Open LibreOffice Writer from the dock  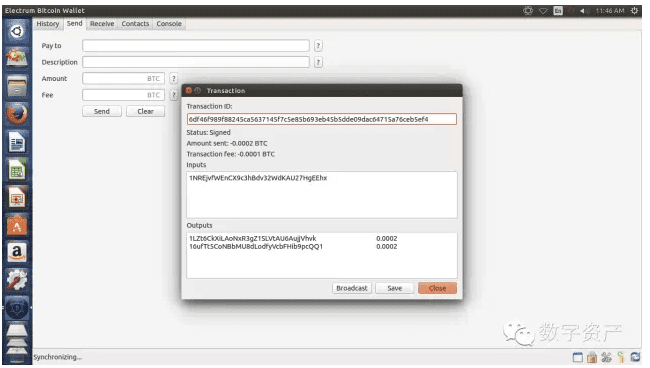click(x=17, y=143)
